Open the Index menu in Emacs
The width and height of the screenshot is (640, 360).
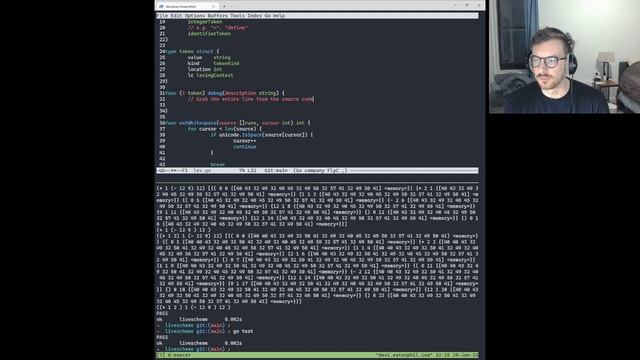click(254, 16)
